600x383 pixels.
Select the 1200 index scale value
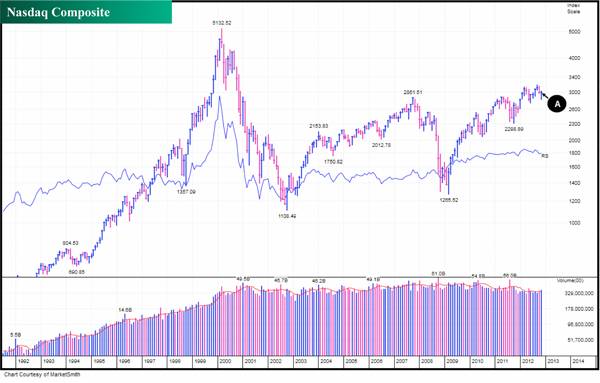[574, 201]
